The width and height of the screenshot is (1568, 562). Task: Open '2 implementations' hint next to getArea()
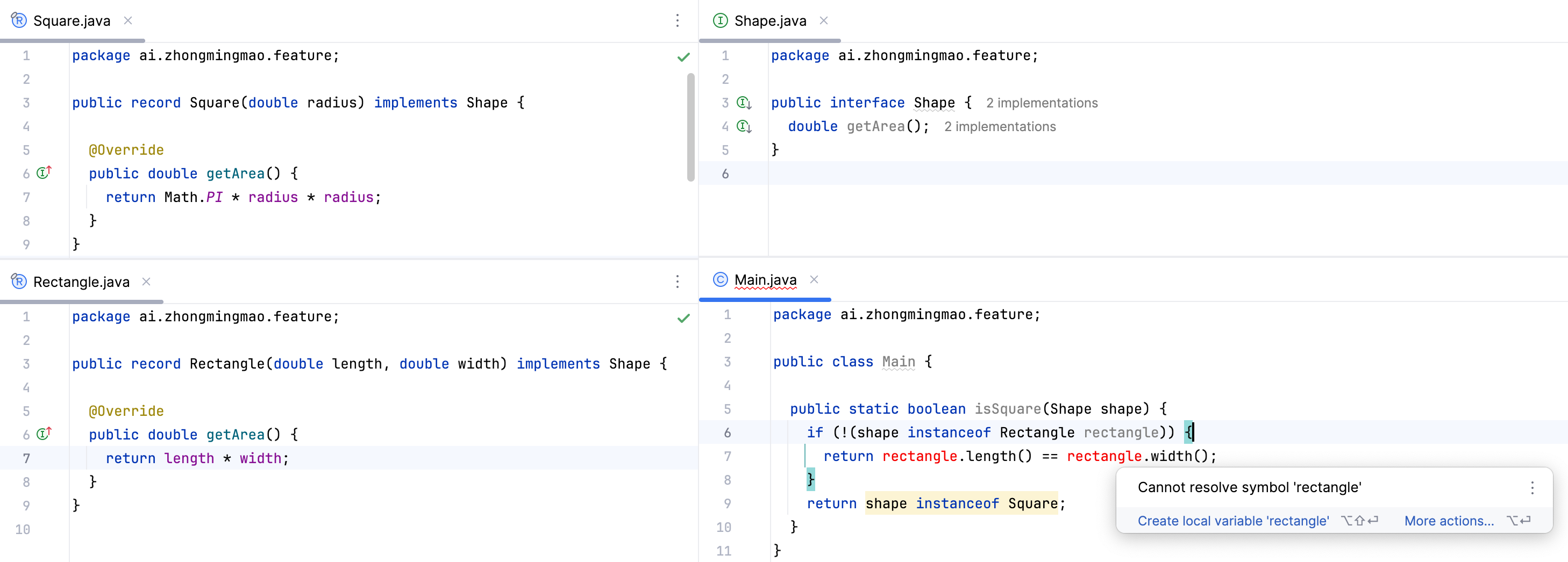[1000, 126]
